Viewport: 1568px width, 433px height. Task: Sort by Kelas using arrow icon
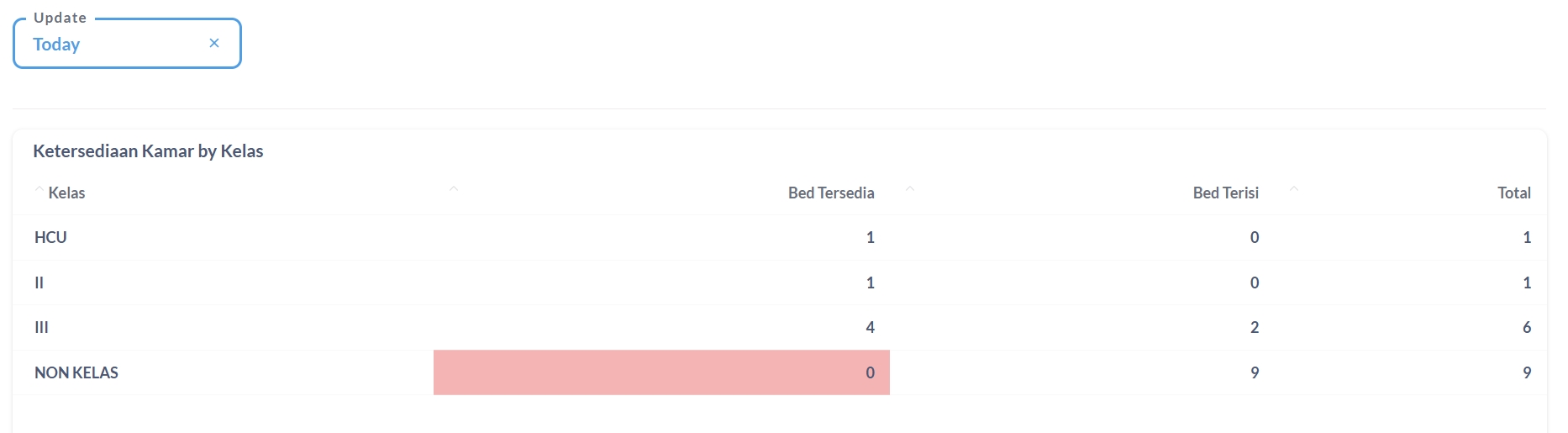[x=39, y=189]
